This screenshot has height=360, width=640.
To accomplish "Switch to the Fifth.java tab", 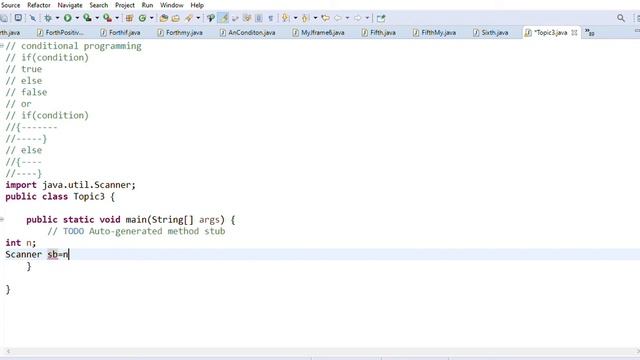I will pyautogui.click(x=379, y=32).
